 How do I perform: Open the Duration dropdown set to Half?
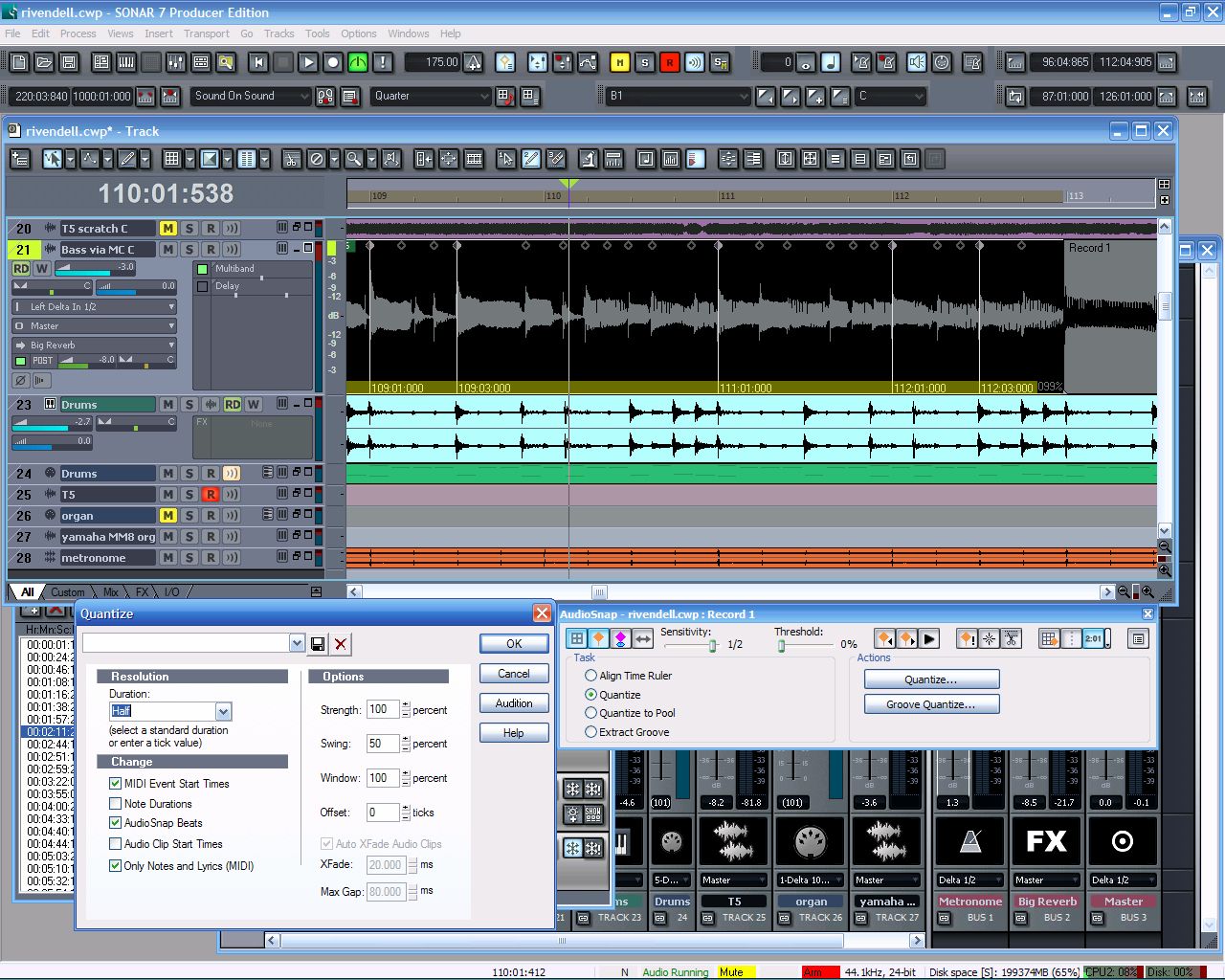click(x=223, y=711)
